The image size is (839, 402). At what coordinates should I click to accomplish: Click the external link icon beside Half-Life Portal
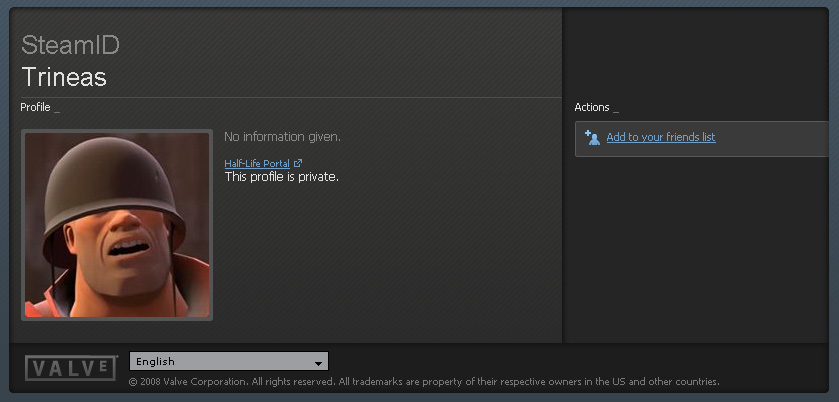(297, 163)
